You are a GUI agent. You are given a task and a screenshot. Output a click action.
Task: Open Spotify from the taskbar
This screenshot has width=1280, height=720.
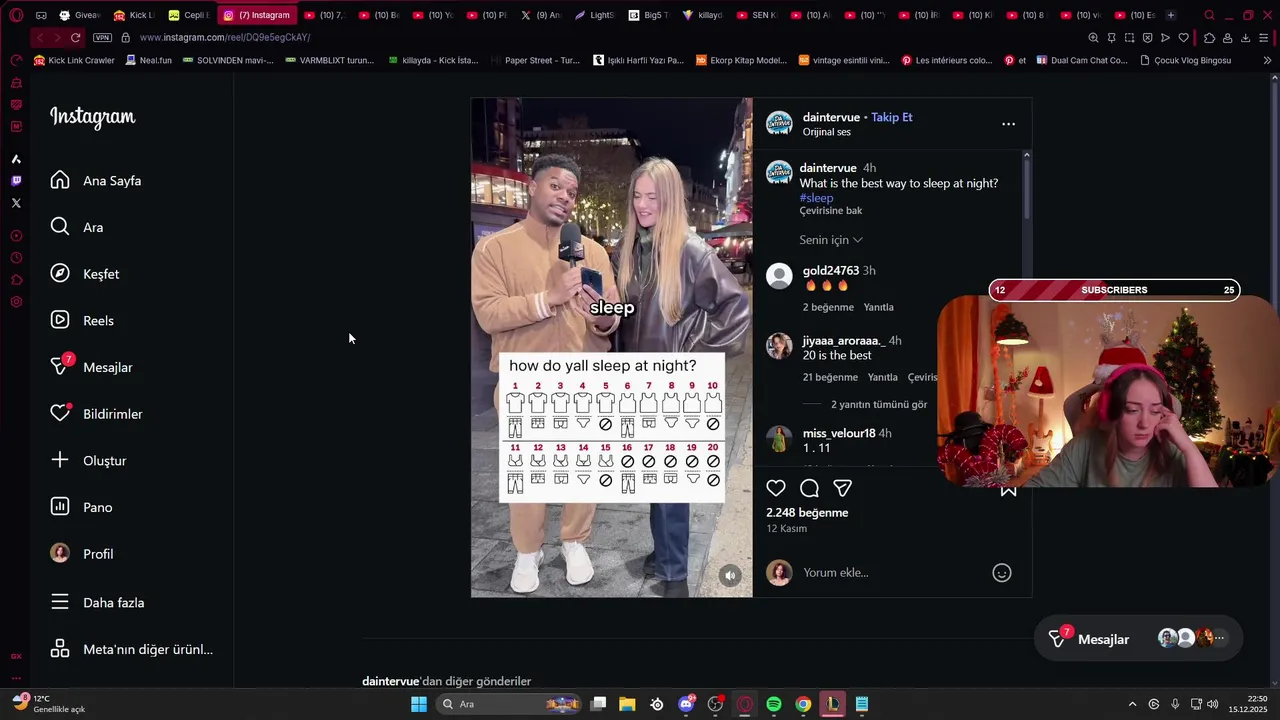point(774,704)
